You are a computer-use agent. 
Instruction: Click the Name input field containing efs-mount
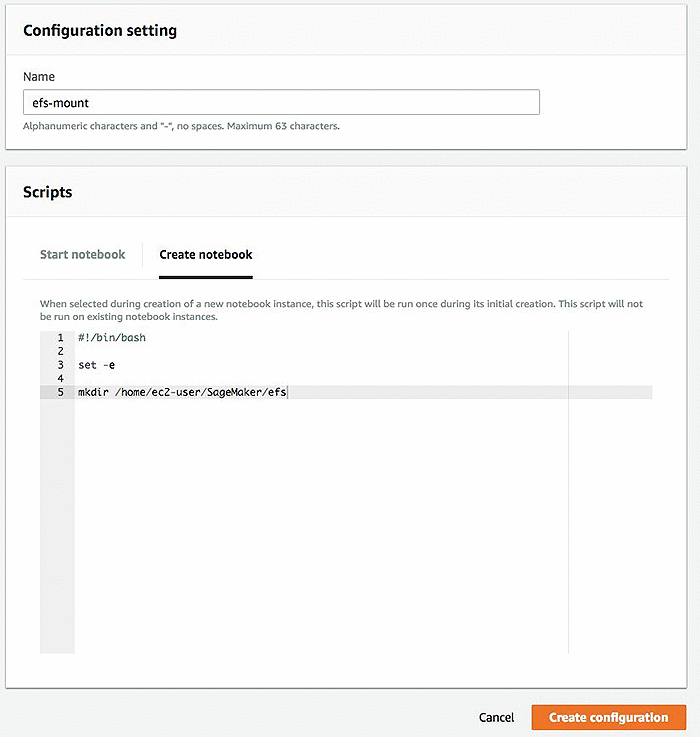tap(281, 102)
